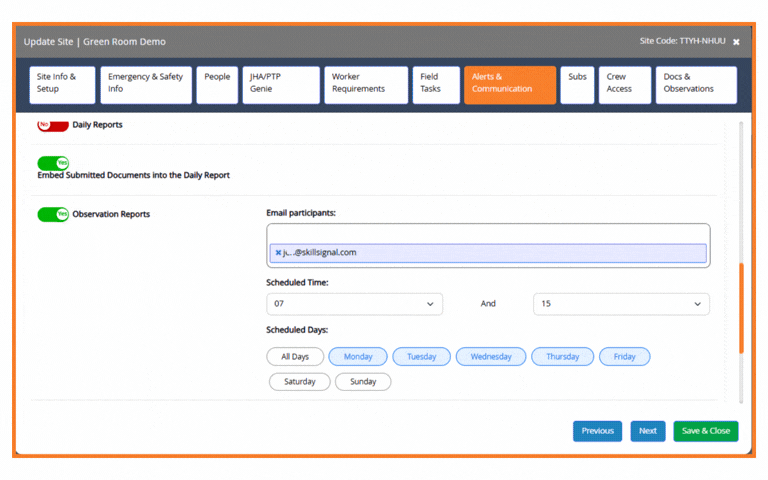Screen dimensions: 768x480
Task: Click the Scheduled Days label
Action: tap(297, 330)
